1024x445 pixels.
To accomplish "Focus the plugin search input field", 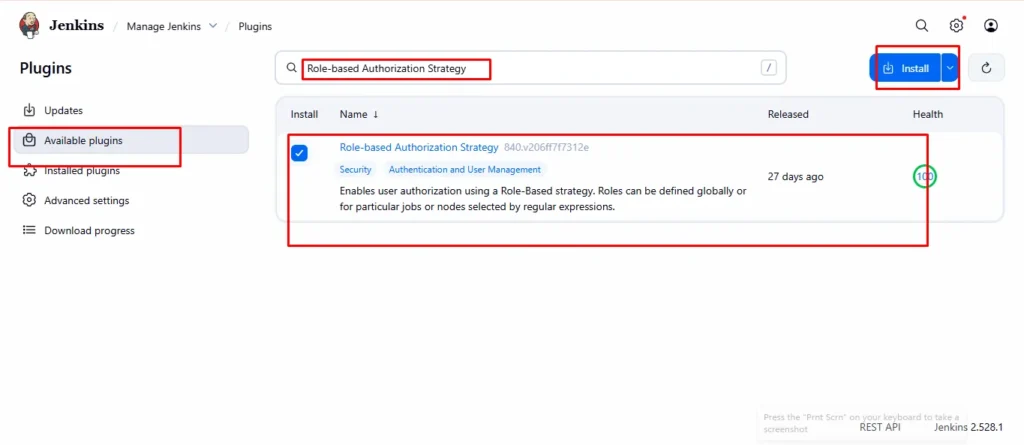I will [x=520, y=68].
